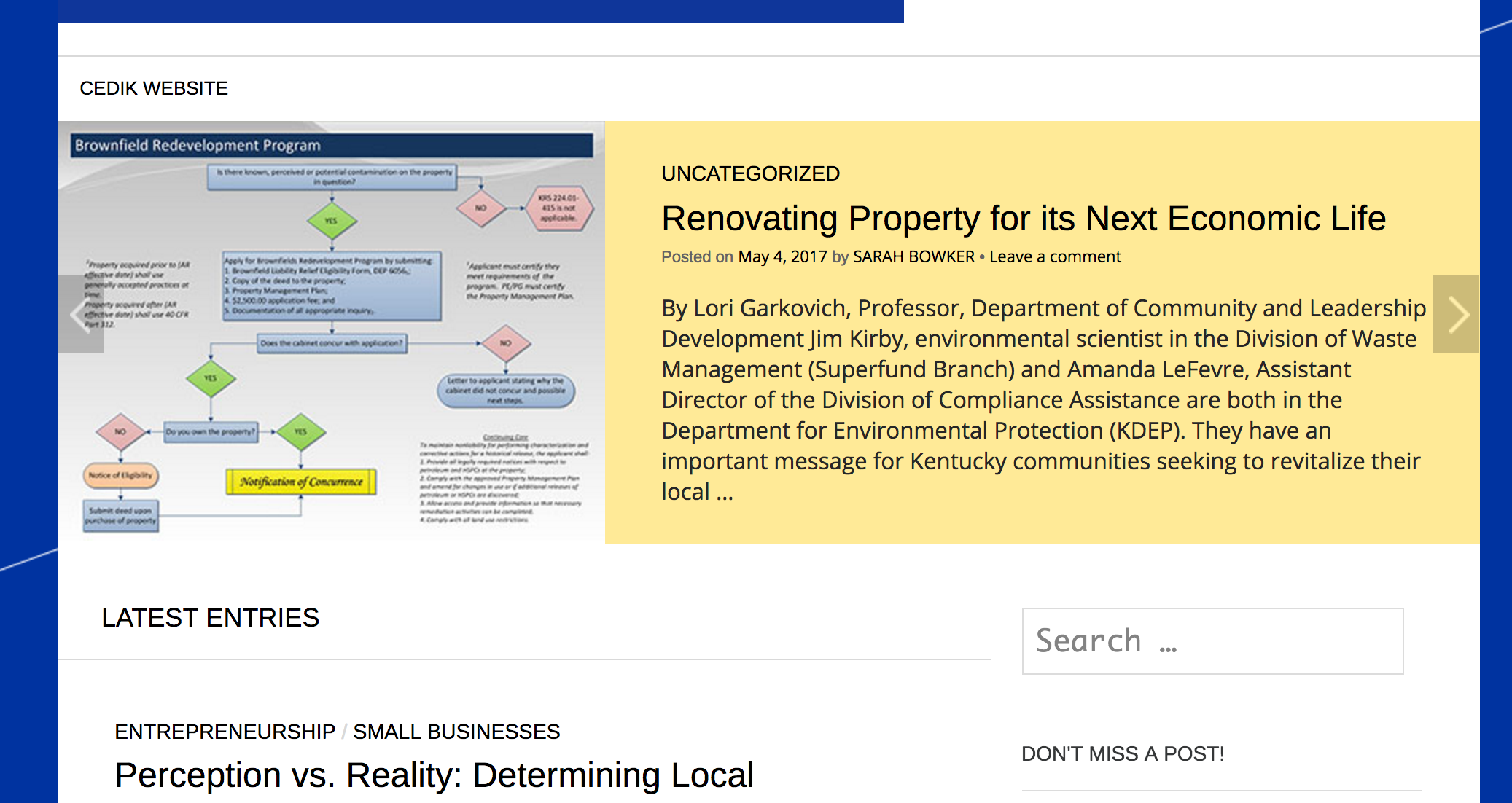Viewport: 1512px width, 803px height.
Task: Open the SMALL BUSINESSES category link
Action: click(x=456, y=732)
